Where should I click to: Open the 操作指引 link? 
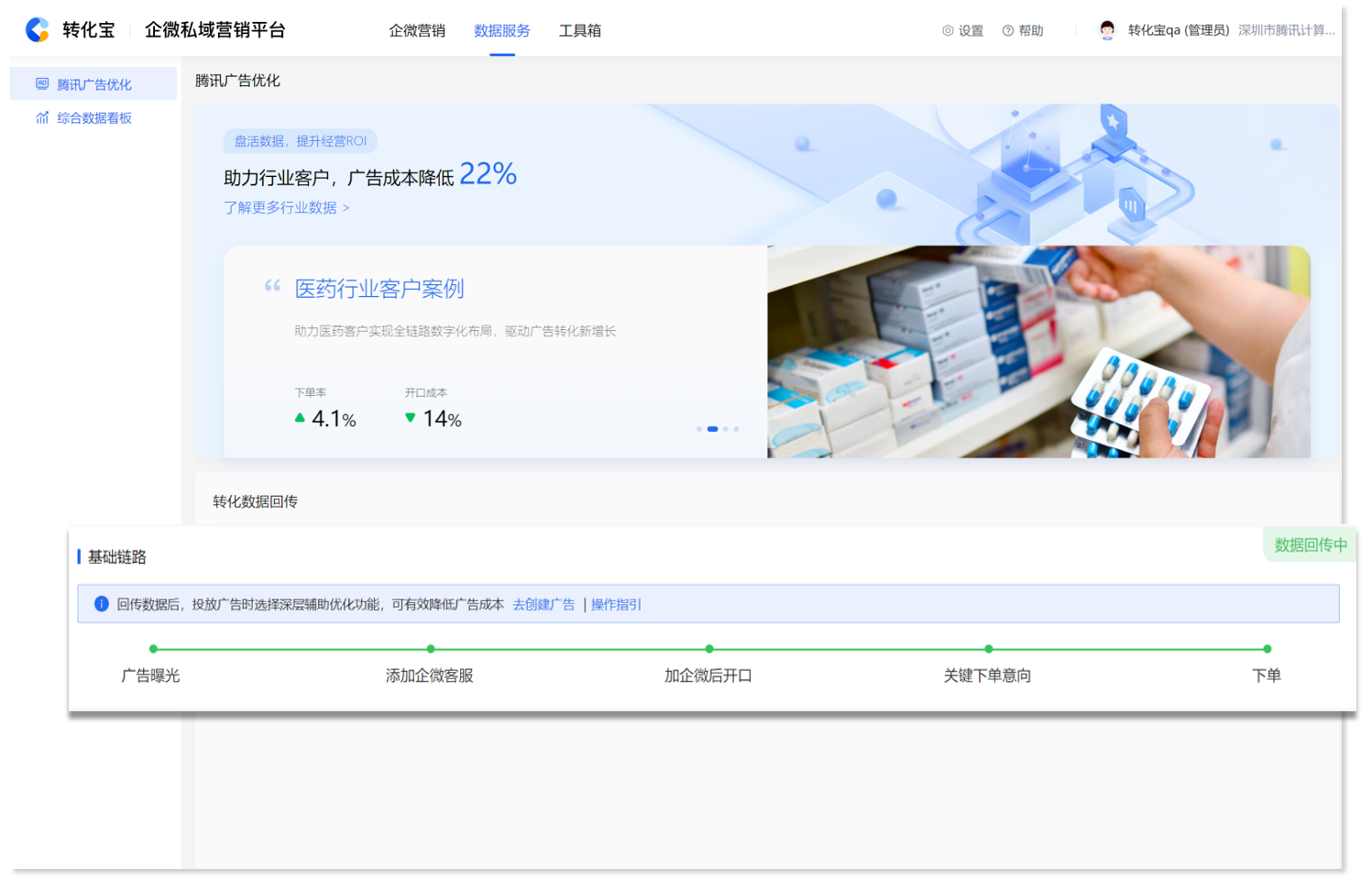616,604
